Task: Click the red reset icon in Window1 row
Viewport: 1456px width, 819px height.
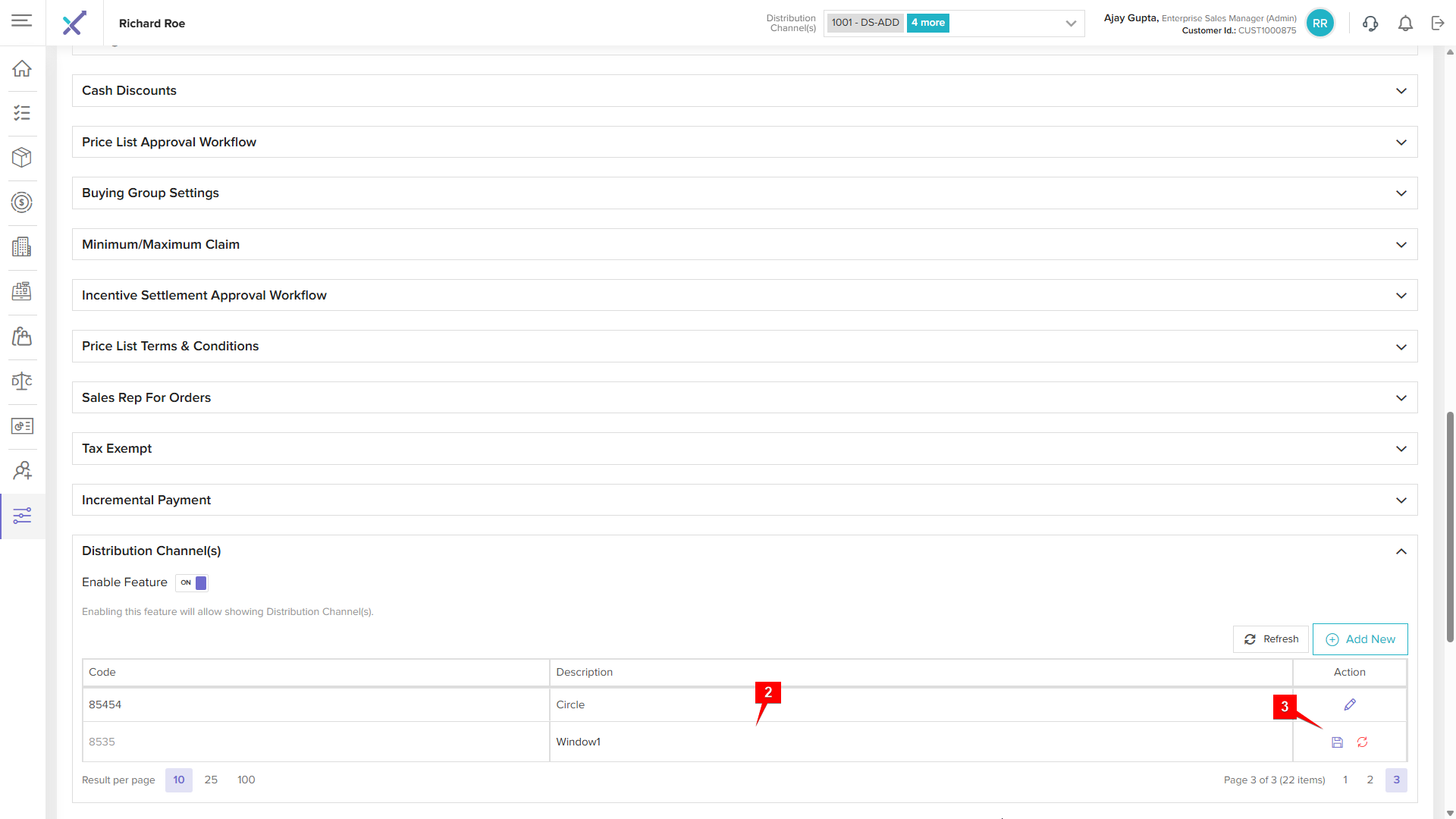Action: 1363,742
